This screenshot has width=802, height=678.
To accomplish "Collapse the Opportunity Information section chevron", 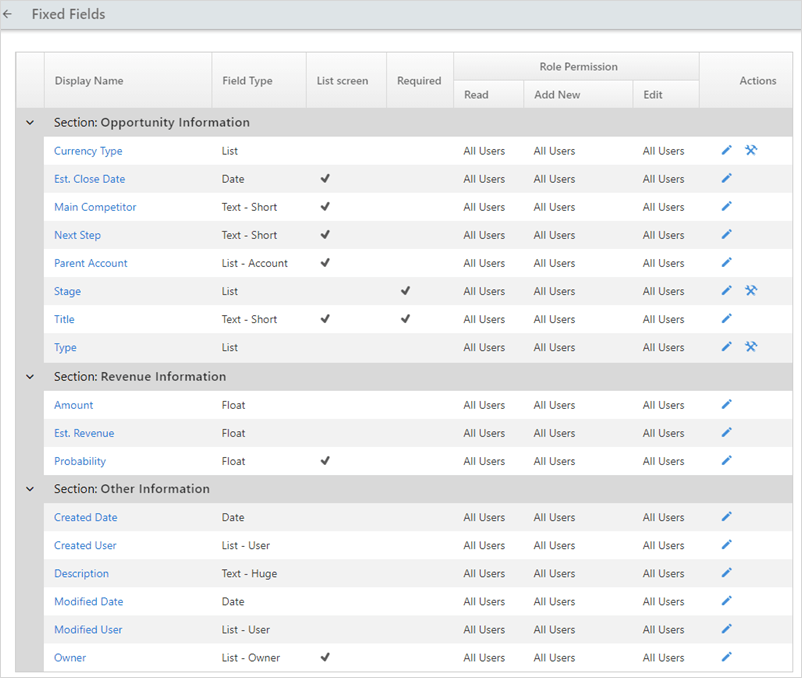I will click(30, 123).
